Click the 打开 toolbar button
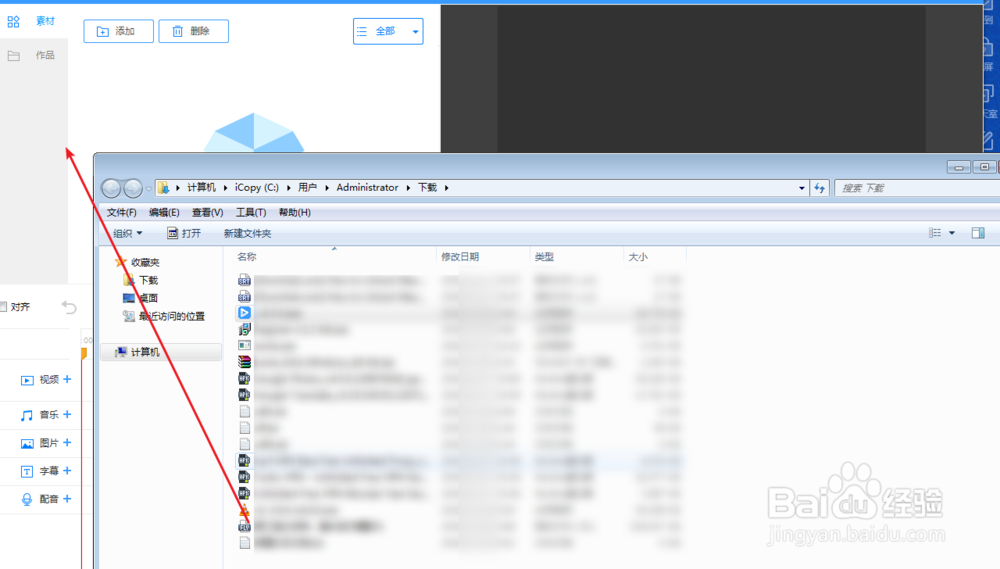This screenshot has height=569, width=1000. click(184, 233)
